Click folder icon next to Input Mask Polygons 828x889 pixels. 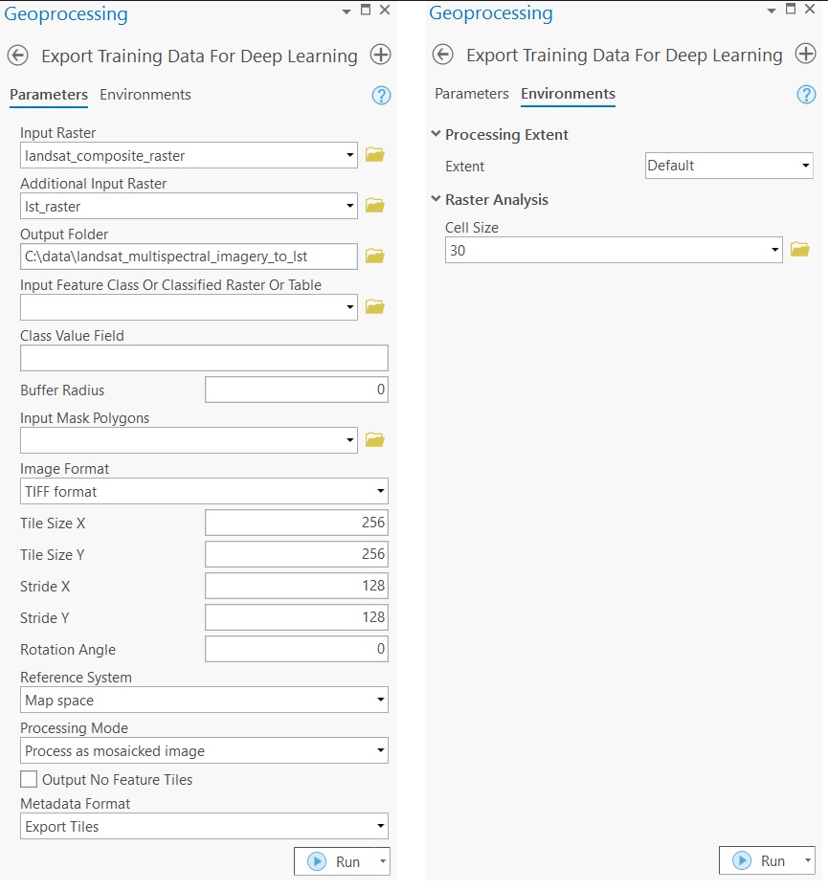(375, 440)
